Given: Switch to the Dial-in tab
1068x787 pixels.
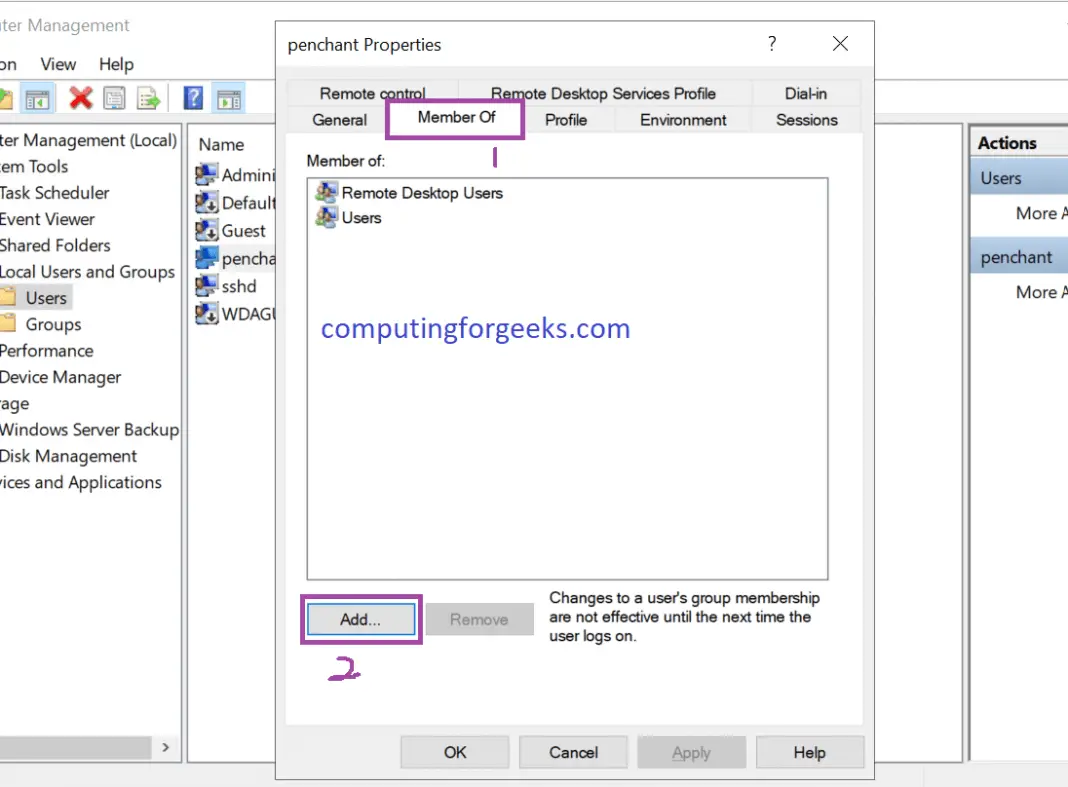Looking at the screenshot, I should pyautogui.click(x=807, y=93).
